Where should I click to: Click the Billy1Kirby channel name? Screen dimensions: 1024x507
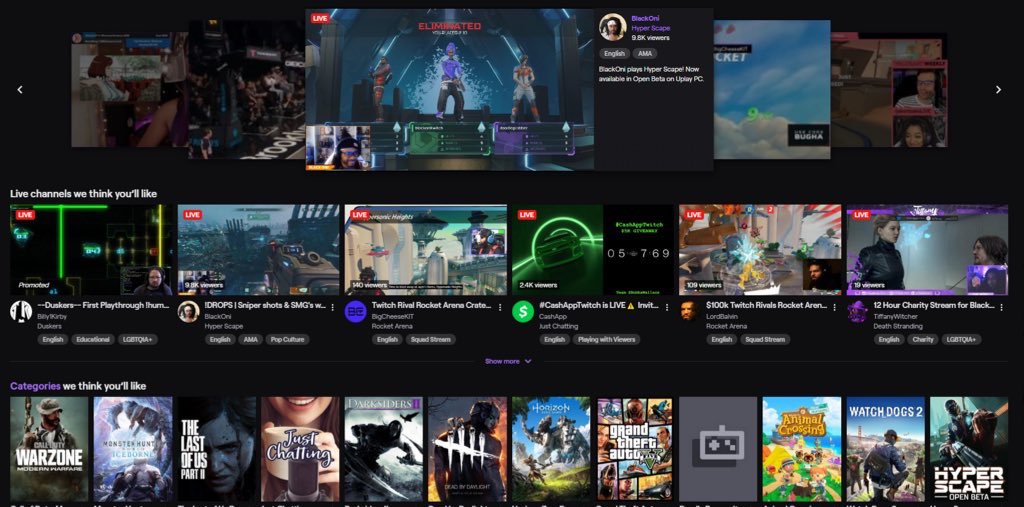(52, 316)
